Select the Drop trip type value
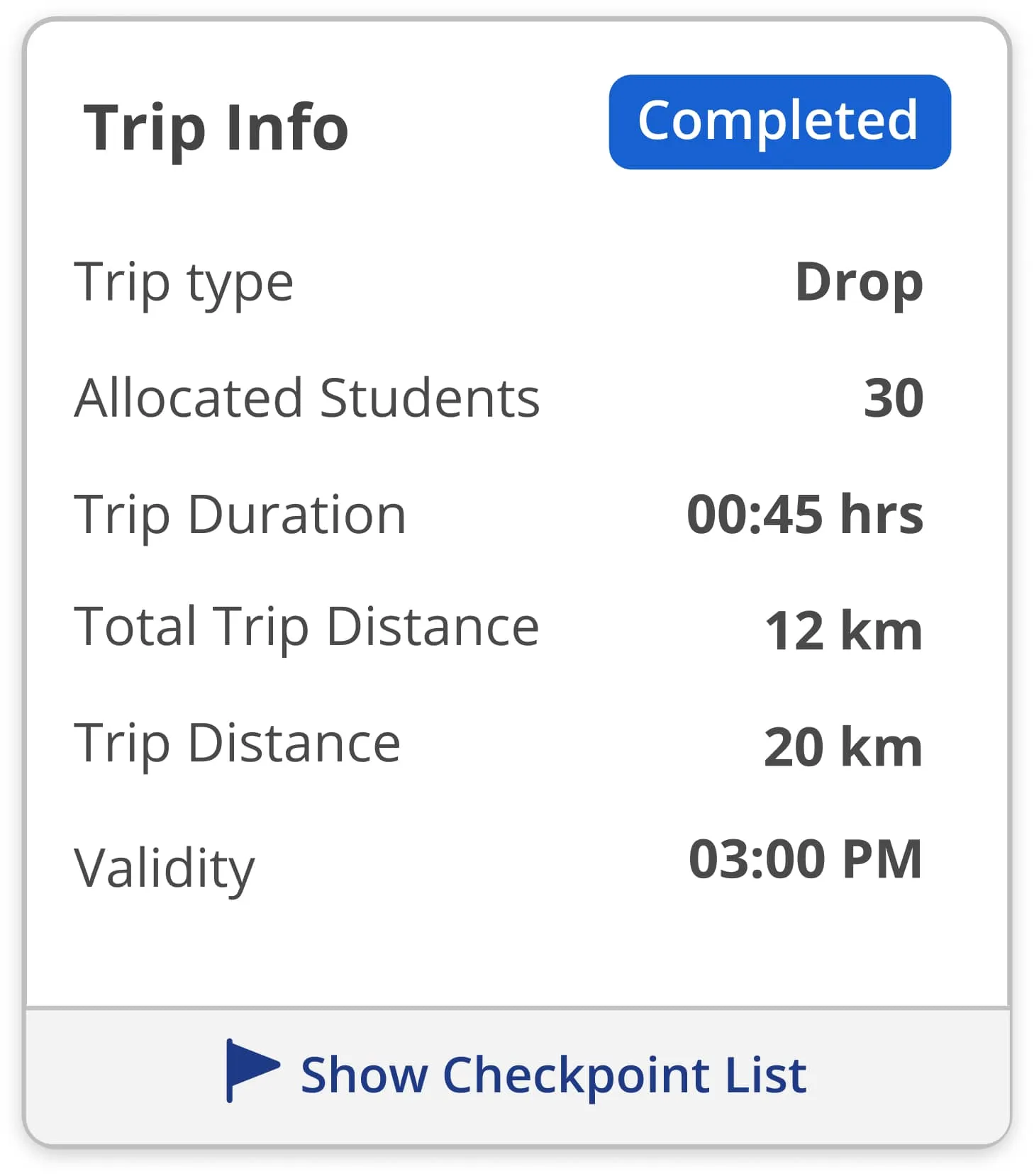The width and height of the screenshot is (1034, 1176). (858, 283)
